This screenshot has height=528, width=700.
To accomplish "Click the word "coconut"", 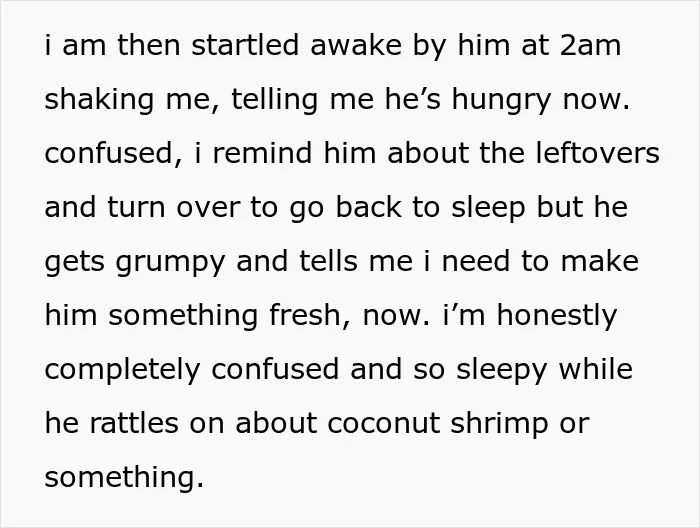I will point(383,424).
